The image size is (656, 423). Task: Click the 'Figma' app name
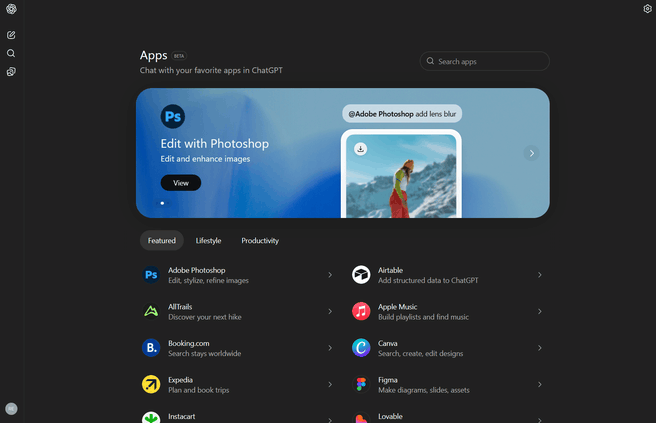coord(388,380)
